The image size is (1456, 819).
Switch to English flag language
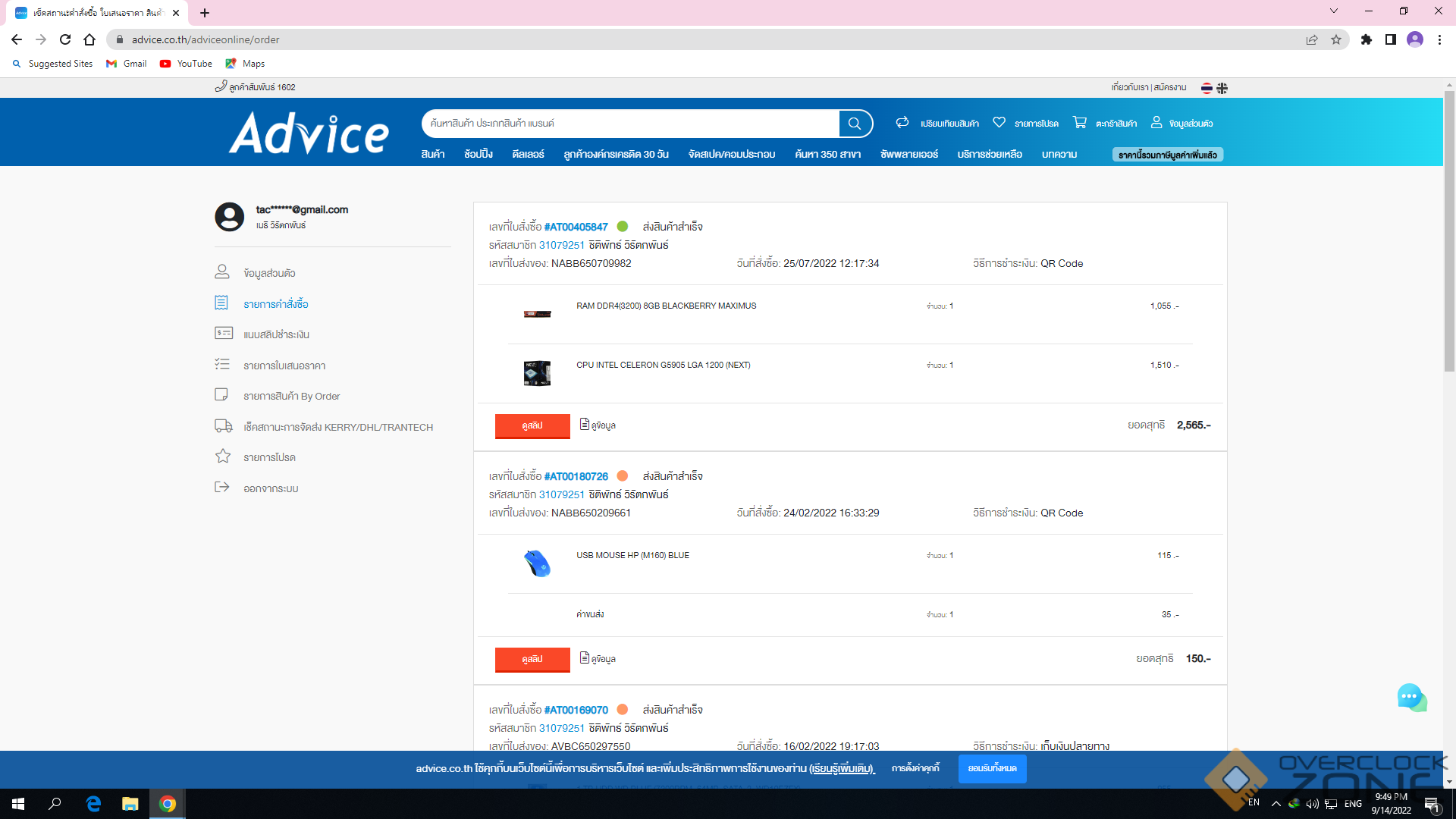[1222, 88]
